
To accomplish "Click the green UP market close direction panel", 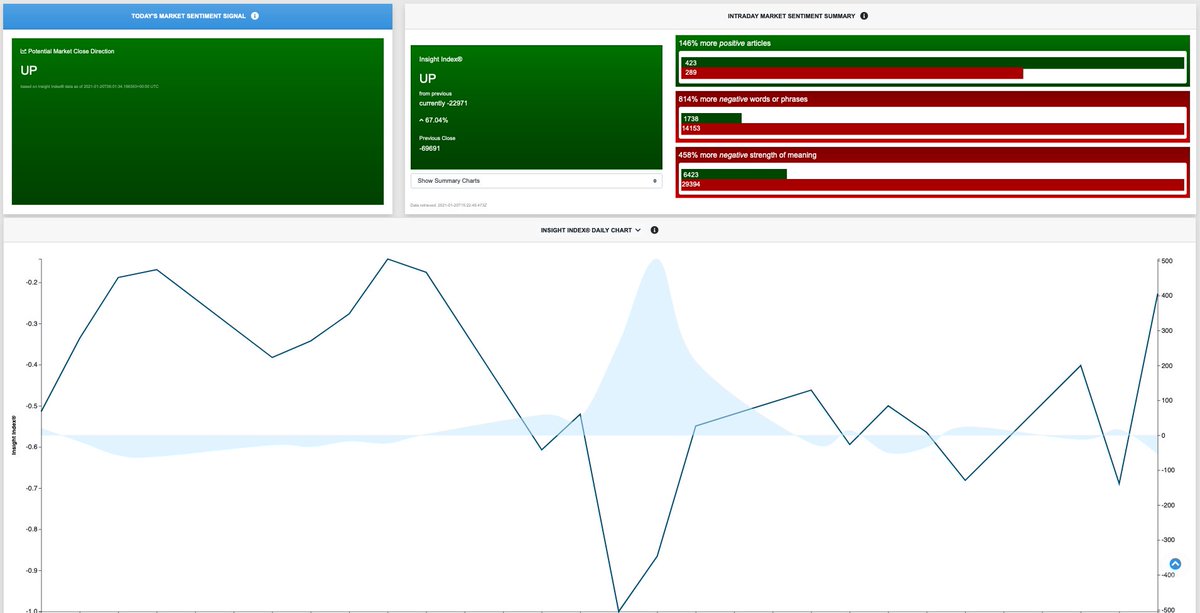I will pos(197,120).
